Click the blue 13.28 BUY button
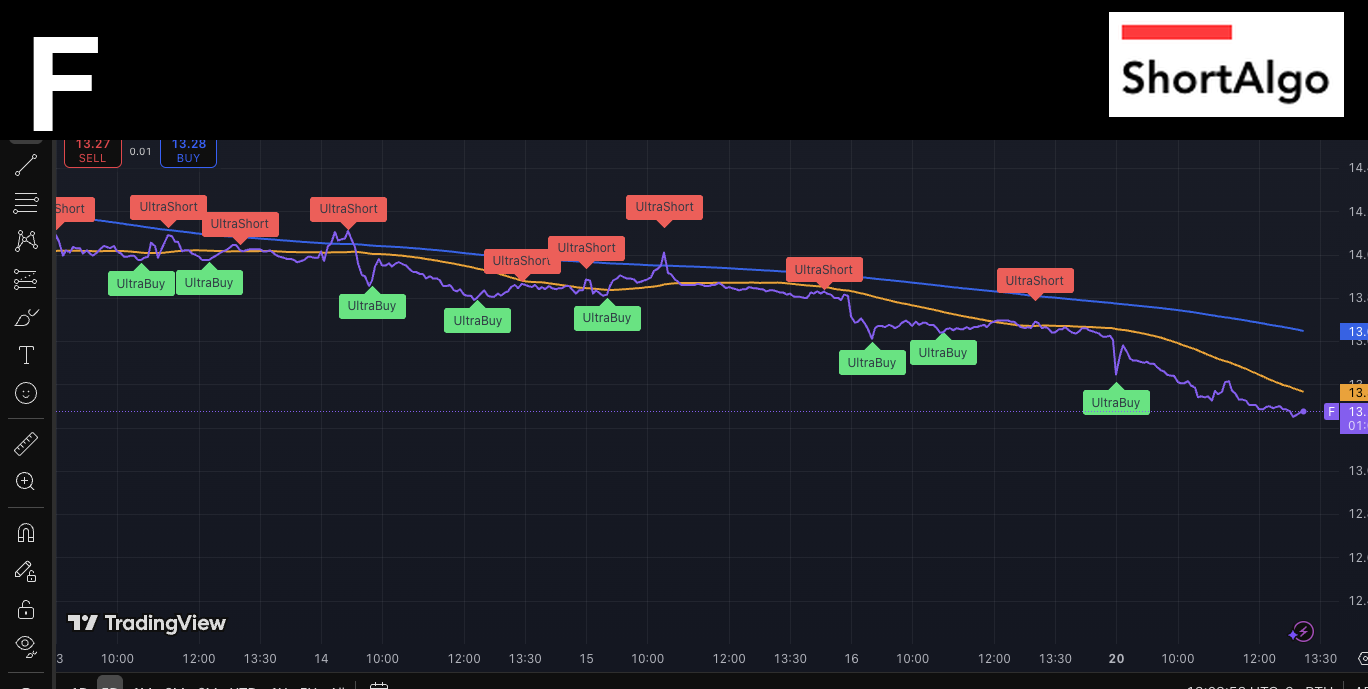1368x689 pixels. (188, 151)
